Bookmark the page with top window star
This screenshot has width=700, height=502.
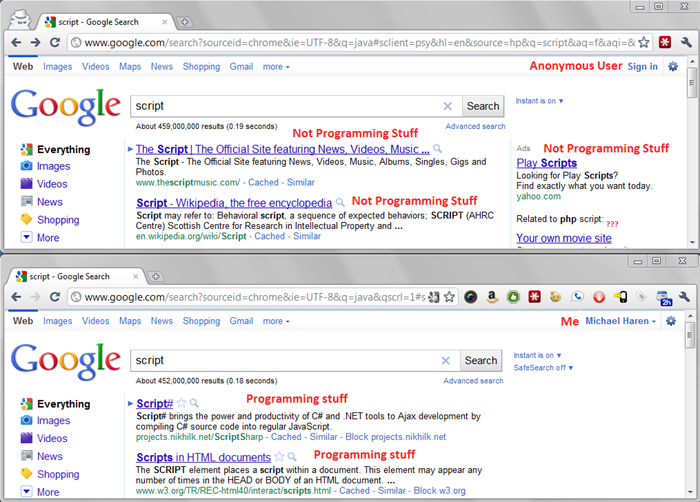coord(644,42)
